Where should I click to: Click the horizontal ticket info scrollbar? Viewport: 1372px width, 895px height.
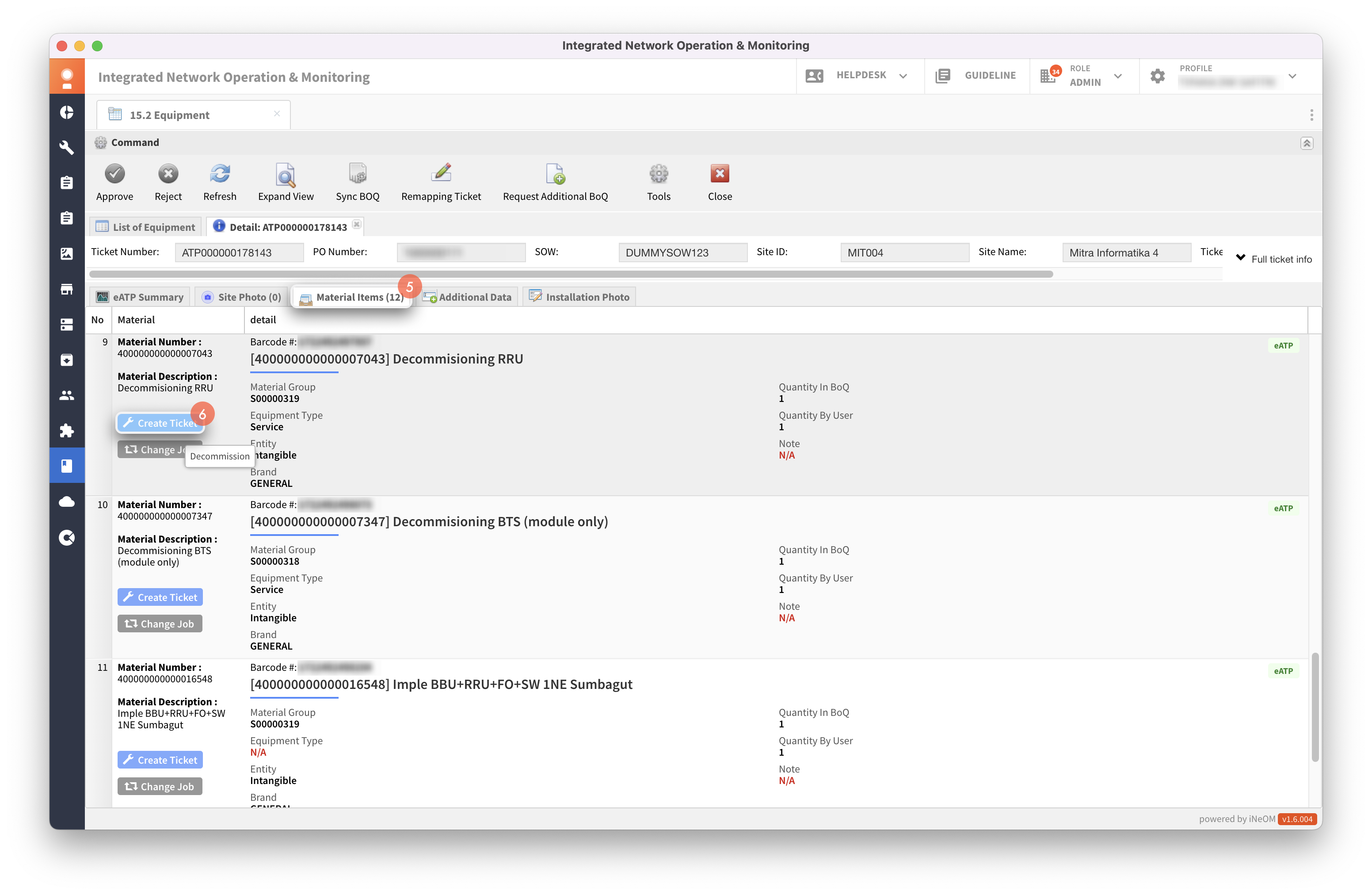click(571, 274)
